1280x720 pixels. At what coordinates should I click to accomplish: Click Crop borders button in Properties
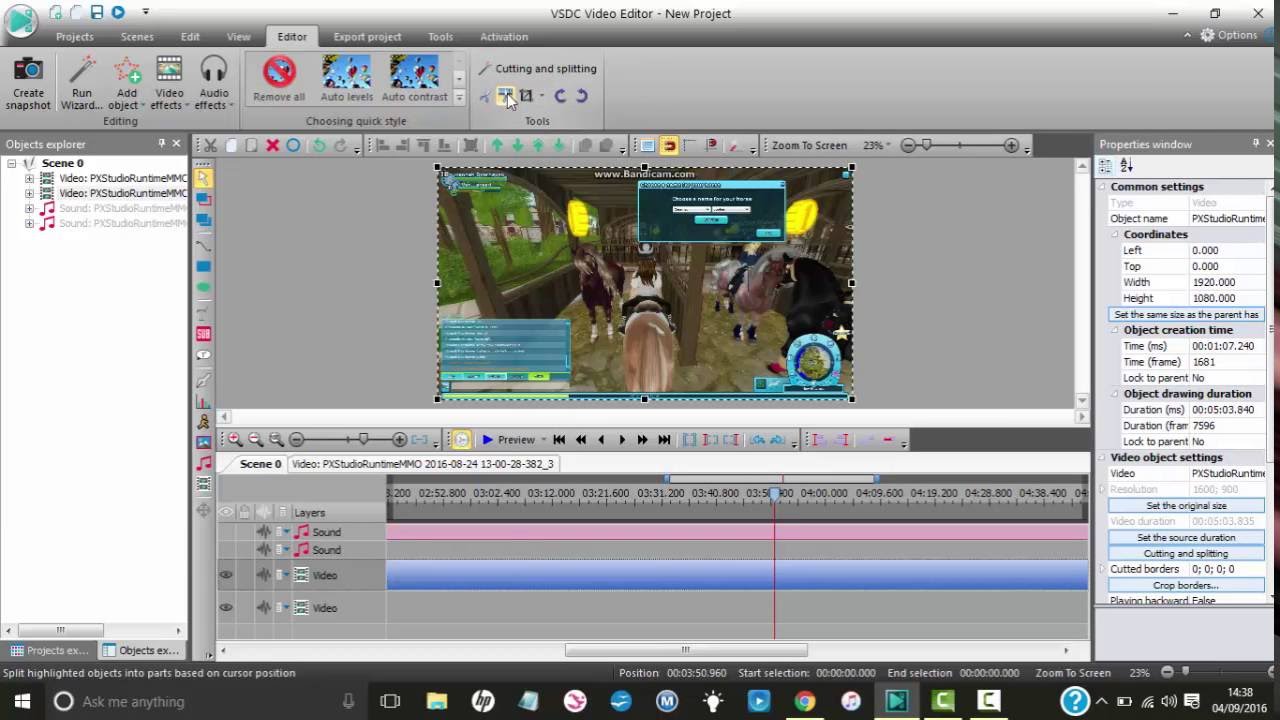1186,585
